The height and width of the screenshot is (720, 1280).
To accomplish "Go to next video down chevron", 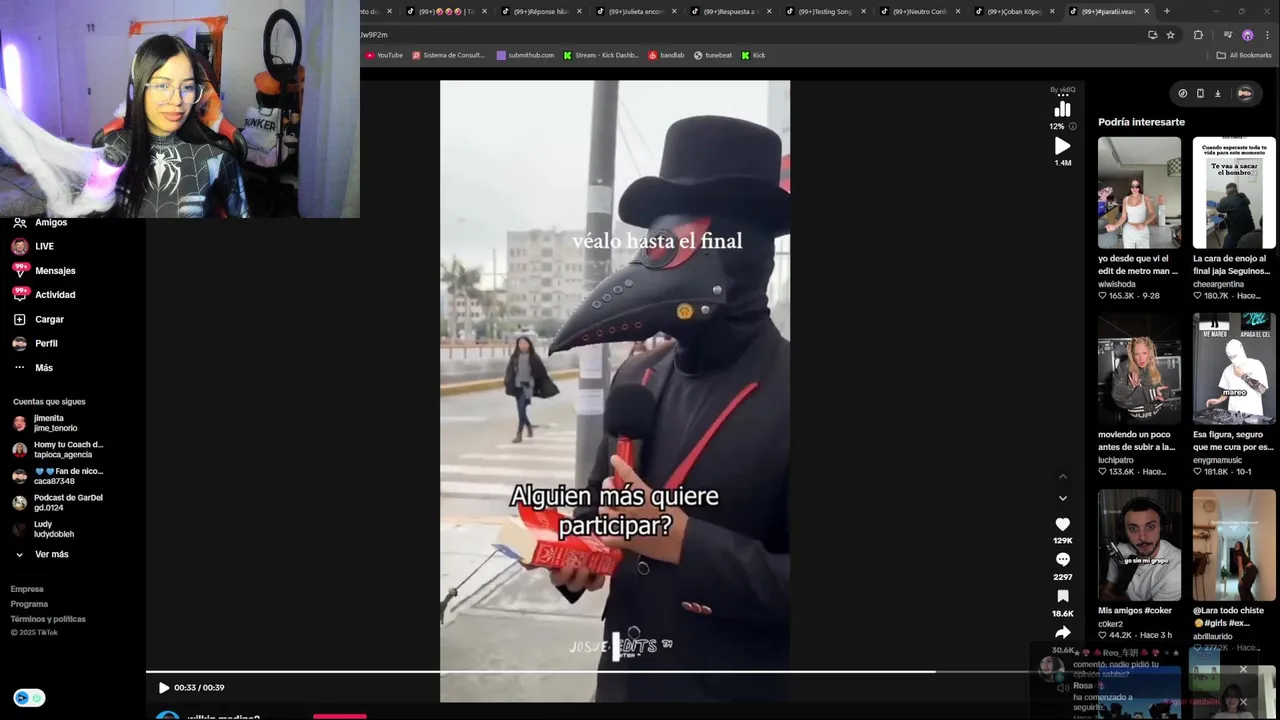I will [1062, 498].
